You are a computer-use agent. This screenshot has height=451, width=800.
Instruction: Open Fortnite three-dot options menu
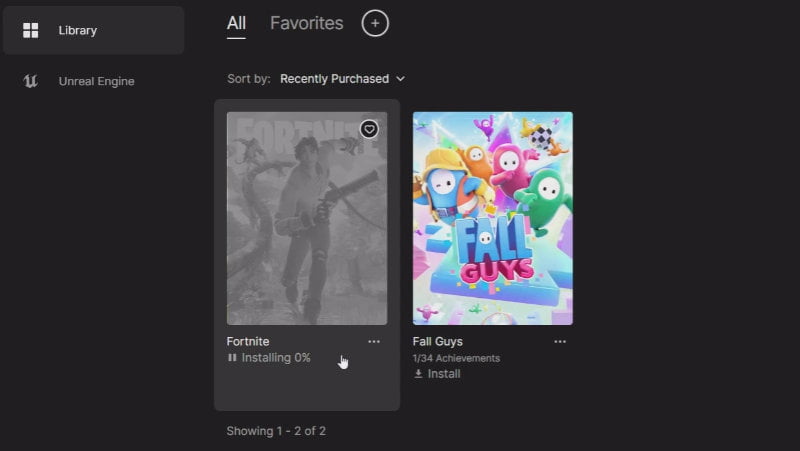coord(374,342)
